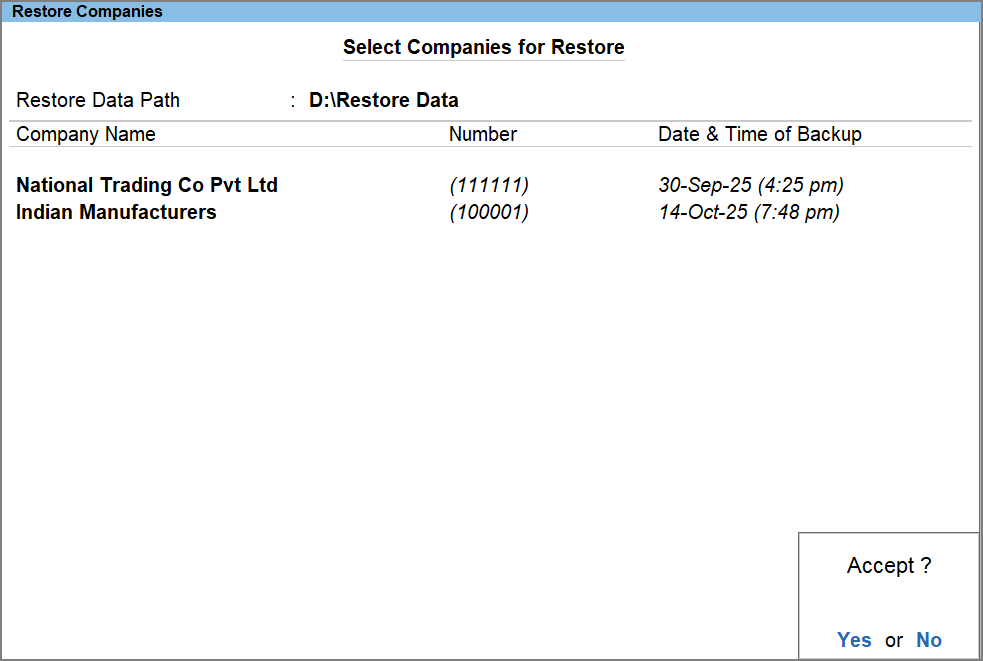The height and width of the screenshot is (661, 983).
Task: Select the company National Trading Co Pvt Ltd
Action: pyautogui.click(x=146, y=185)
